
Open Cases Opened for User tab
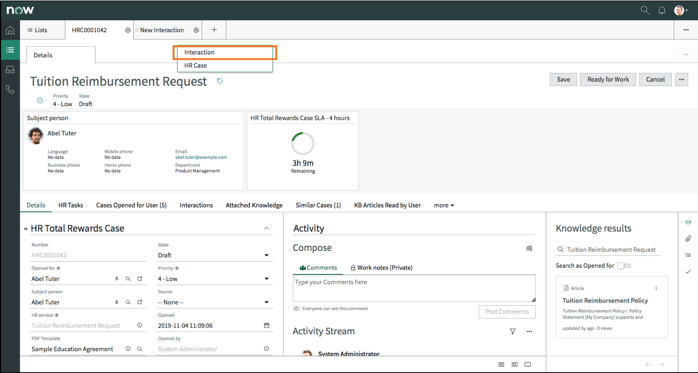(131, 205)
